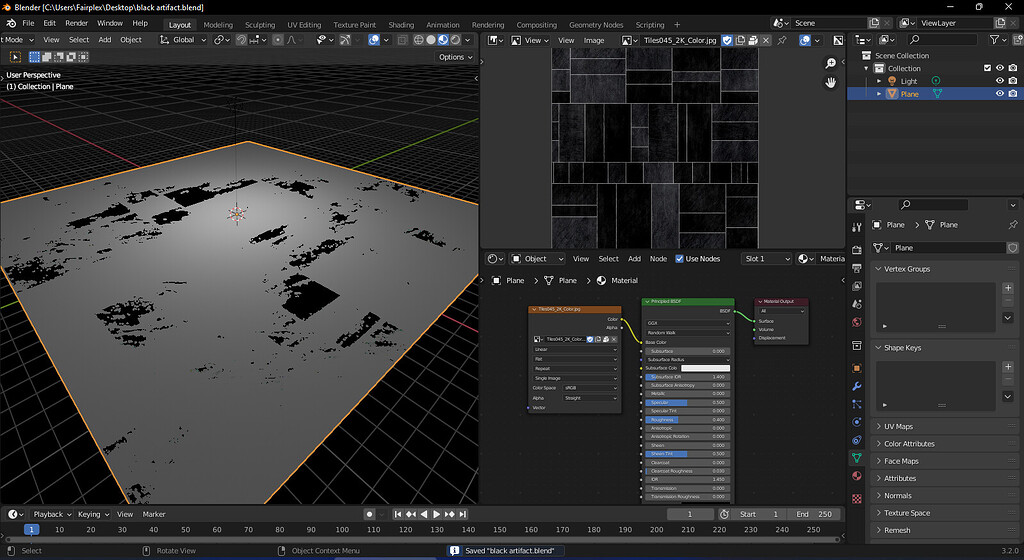Viewport: 1024px width, 560px height.
Task: Select solid viewport shading
Action: tap(431, 40)
